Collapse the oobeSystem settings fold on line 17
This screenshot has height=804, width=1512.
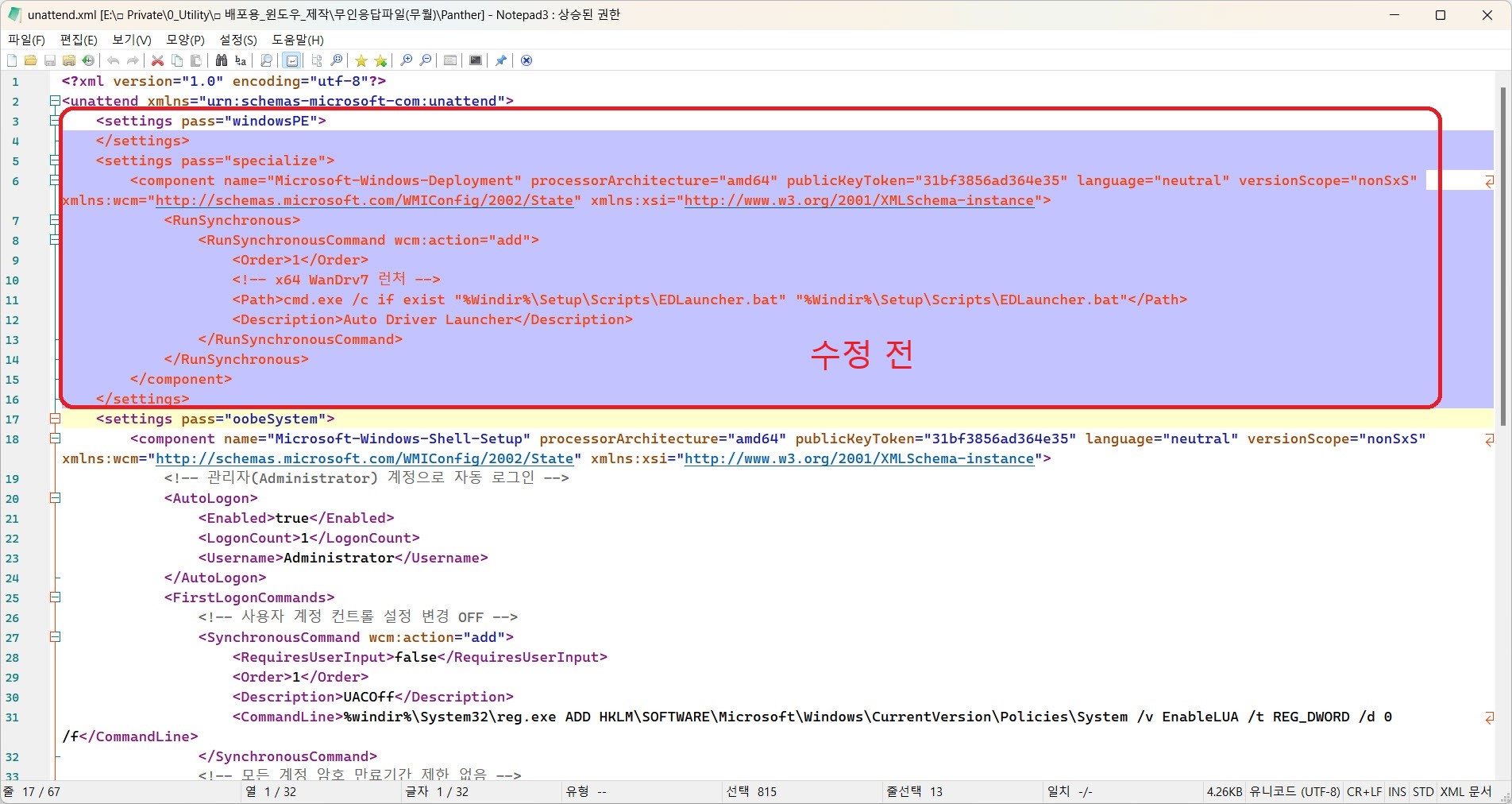pos(55,419)
